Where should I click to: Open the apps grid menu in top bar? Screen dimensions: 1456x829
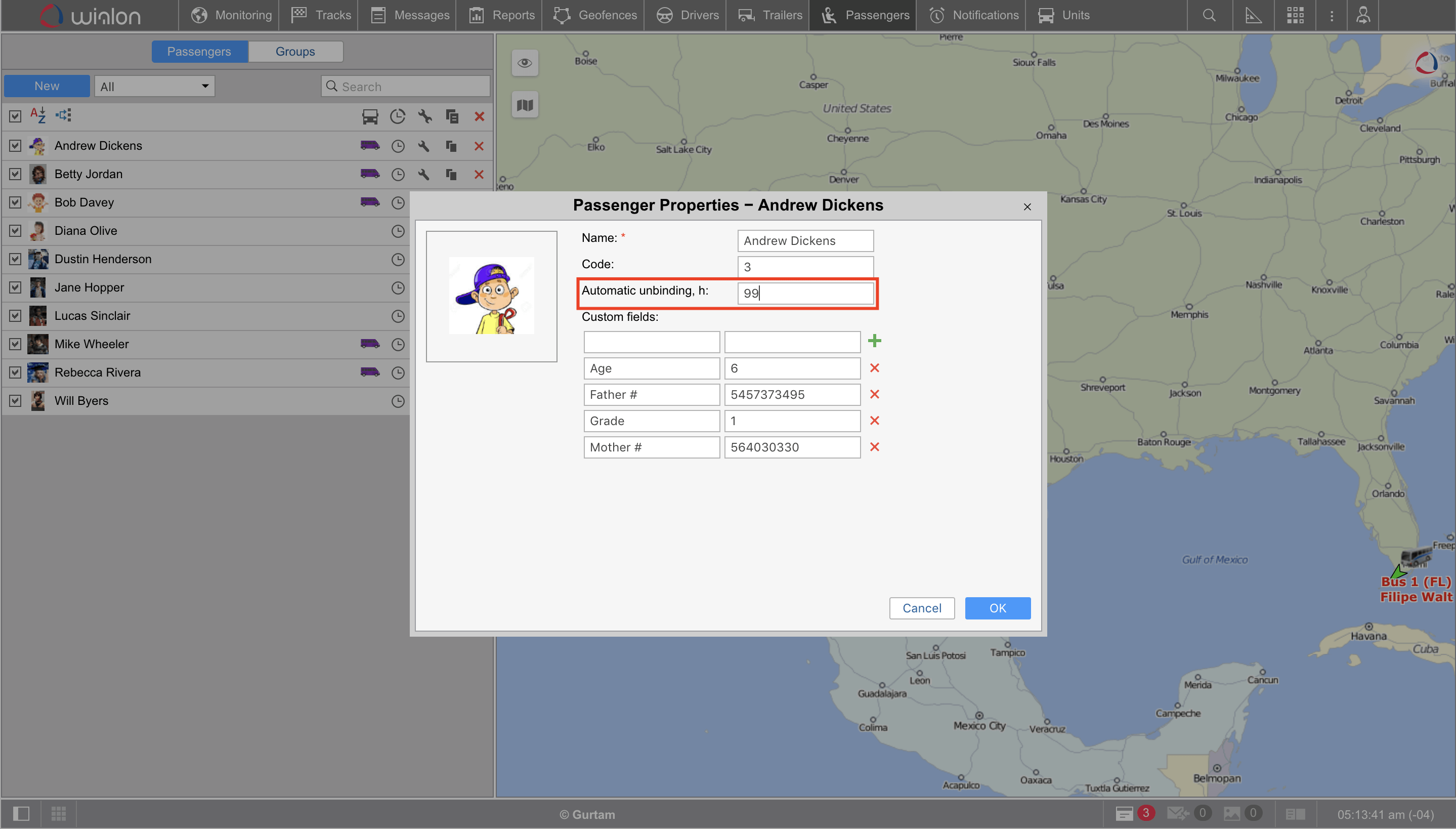[1295, 15]
